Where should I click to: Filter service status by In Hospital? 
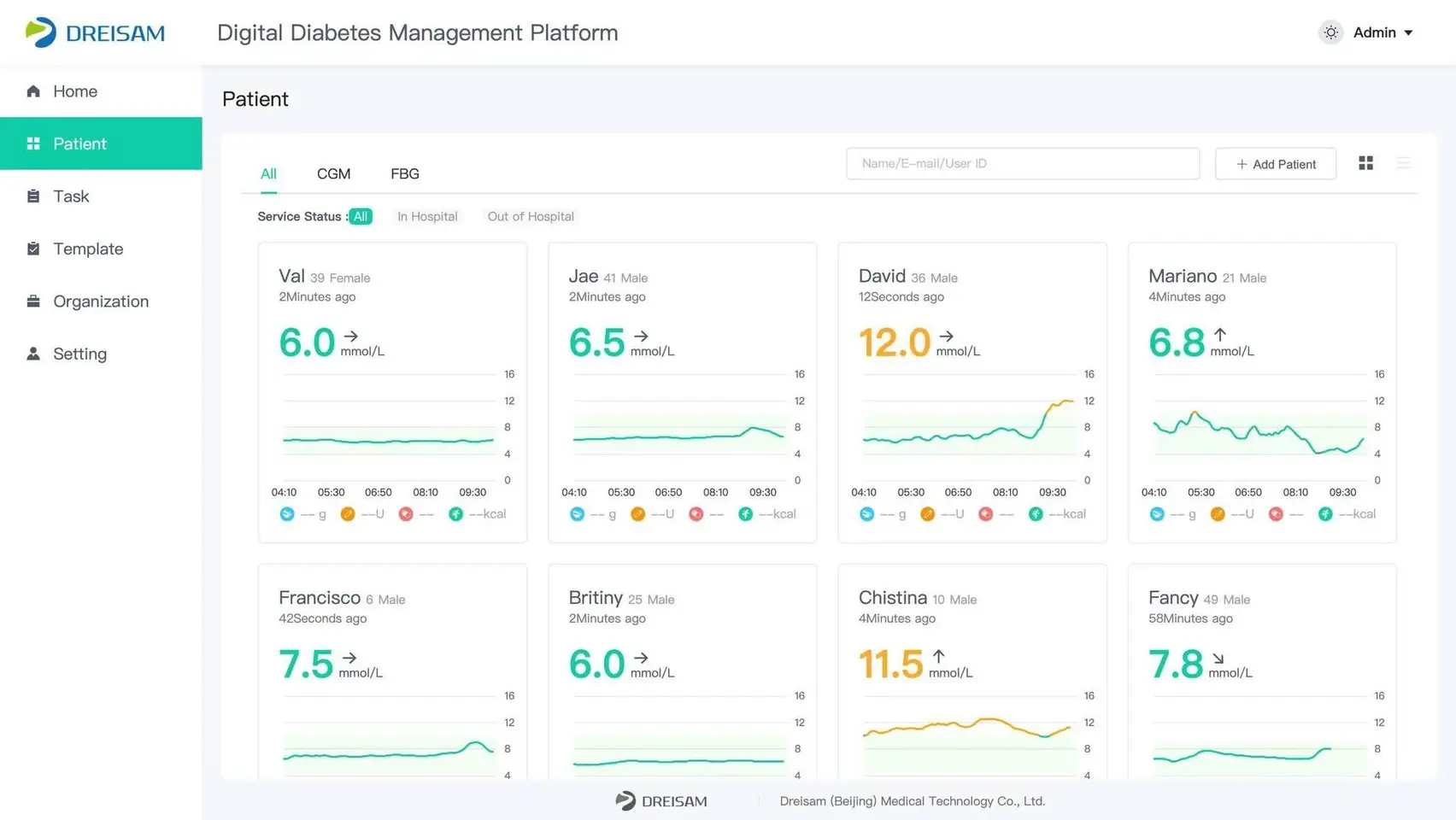pos(427,217)
